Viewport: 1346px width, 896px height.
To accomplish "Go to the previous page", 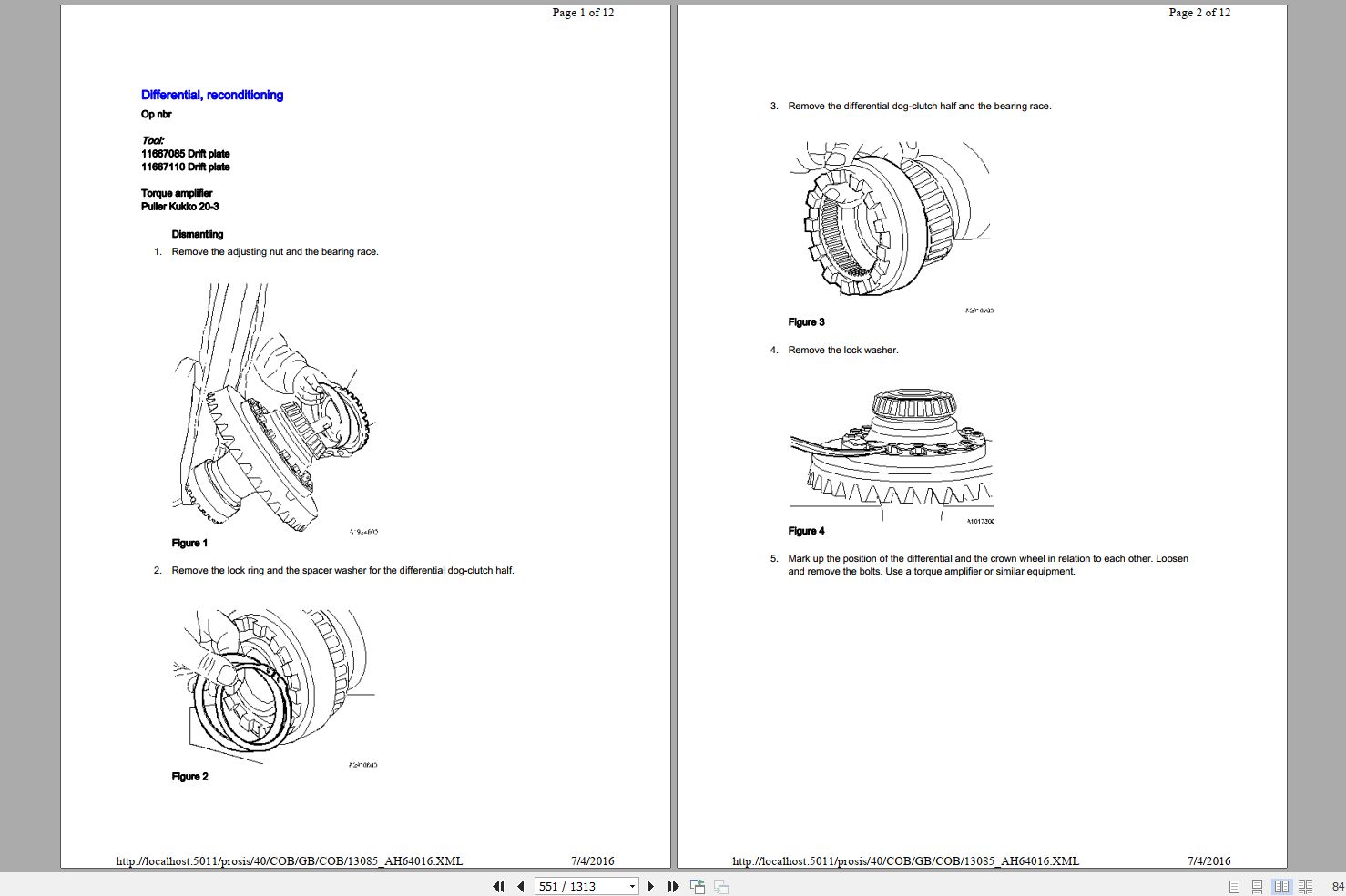I will pyautogui.click(x=521, y=886).
